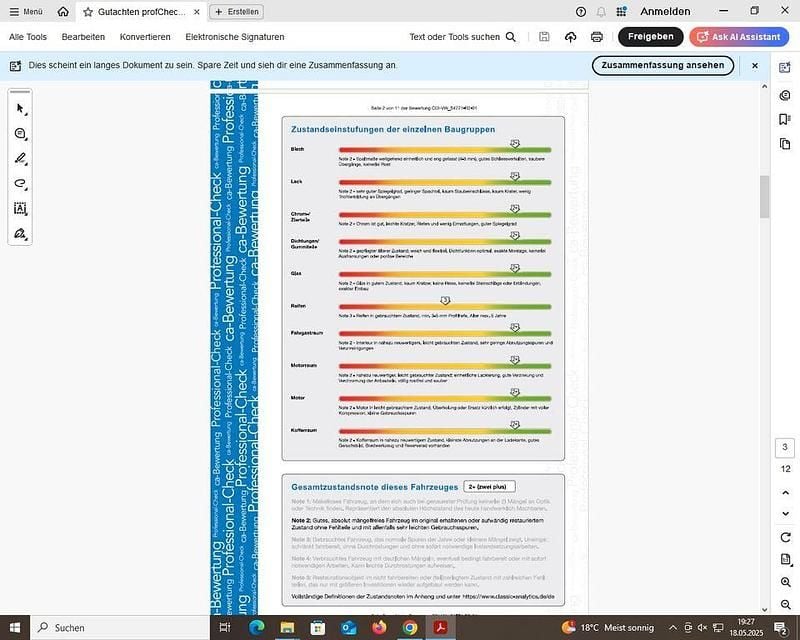
Task: Rotate the page view clockwise
Action: [x=786, y=537]
